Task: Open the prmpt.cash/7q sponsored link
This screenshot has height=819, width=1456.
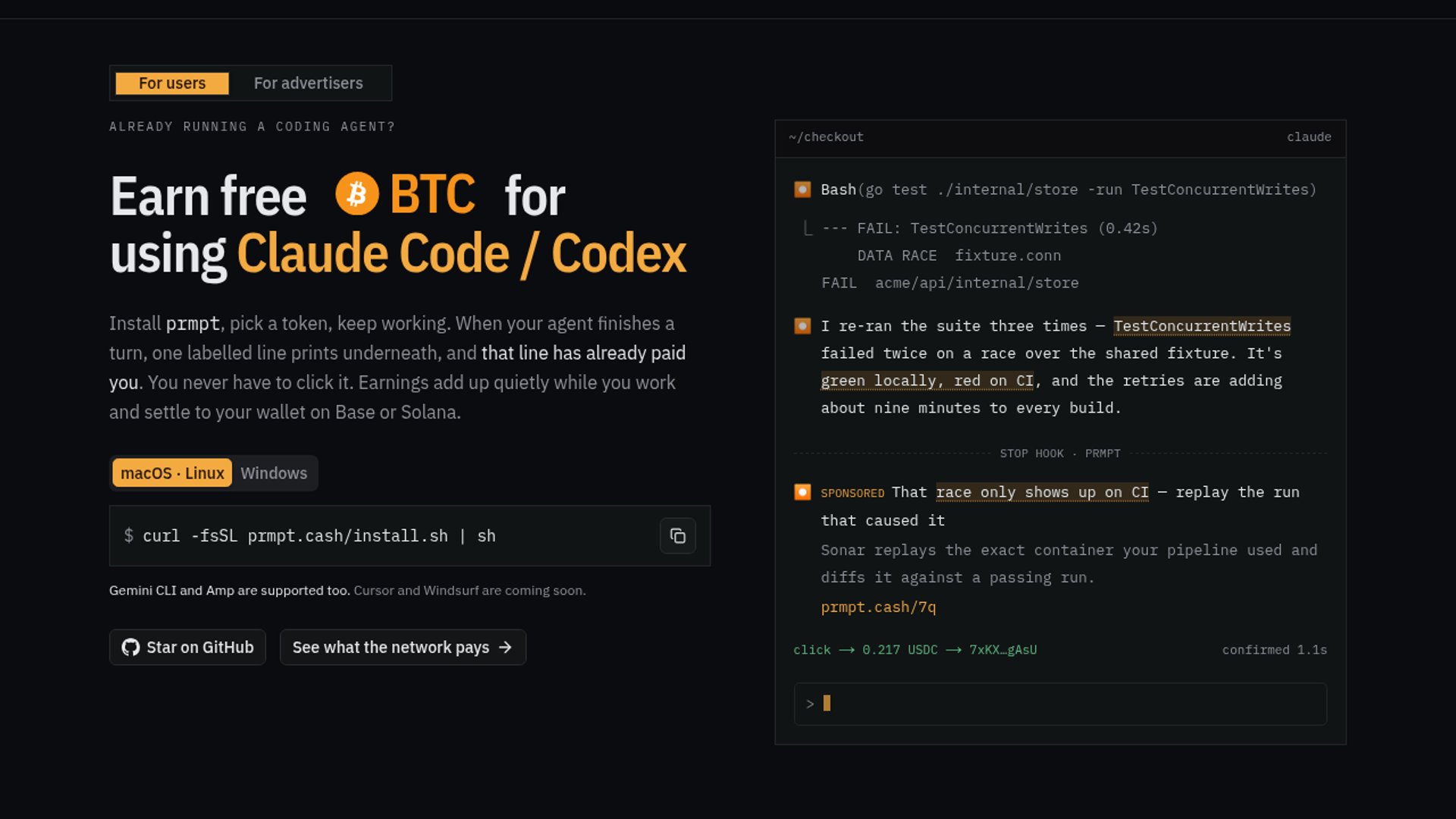Action: pos(878,607)
